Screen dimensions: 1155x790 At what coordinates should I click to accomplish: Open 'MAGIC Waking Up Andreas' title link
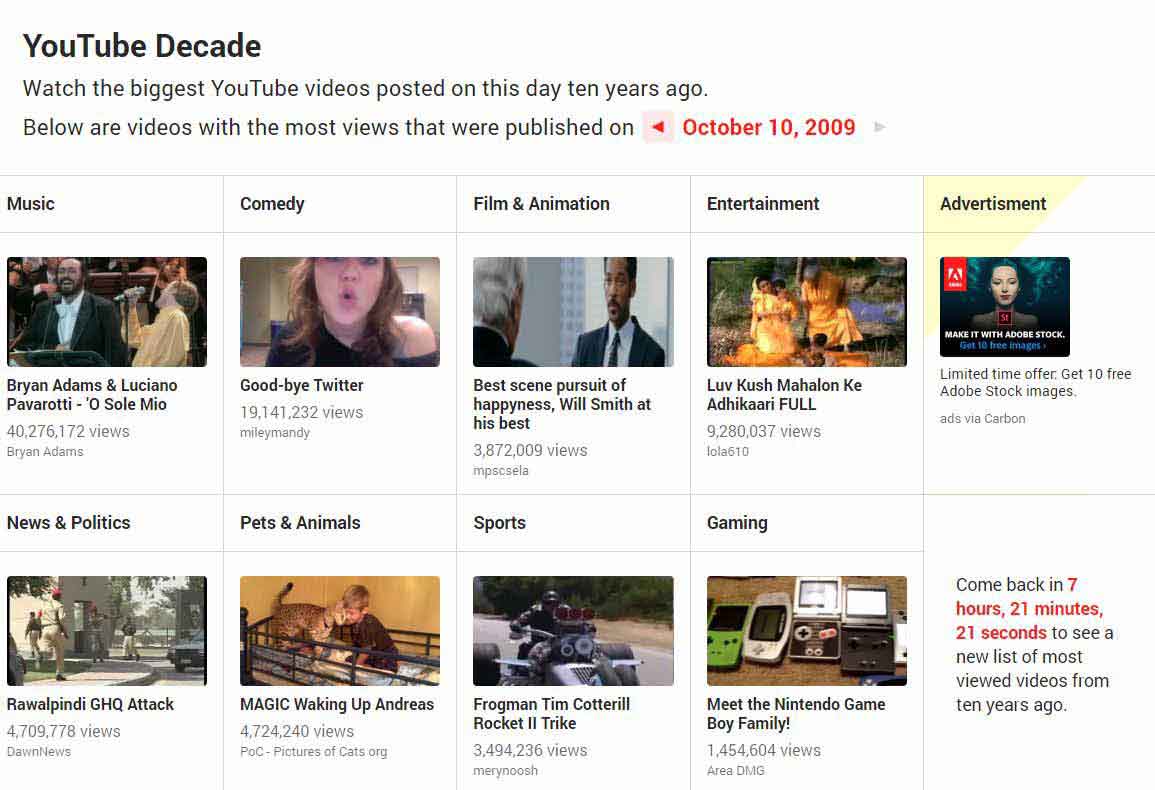click(337, 705)
